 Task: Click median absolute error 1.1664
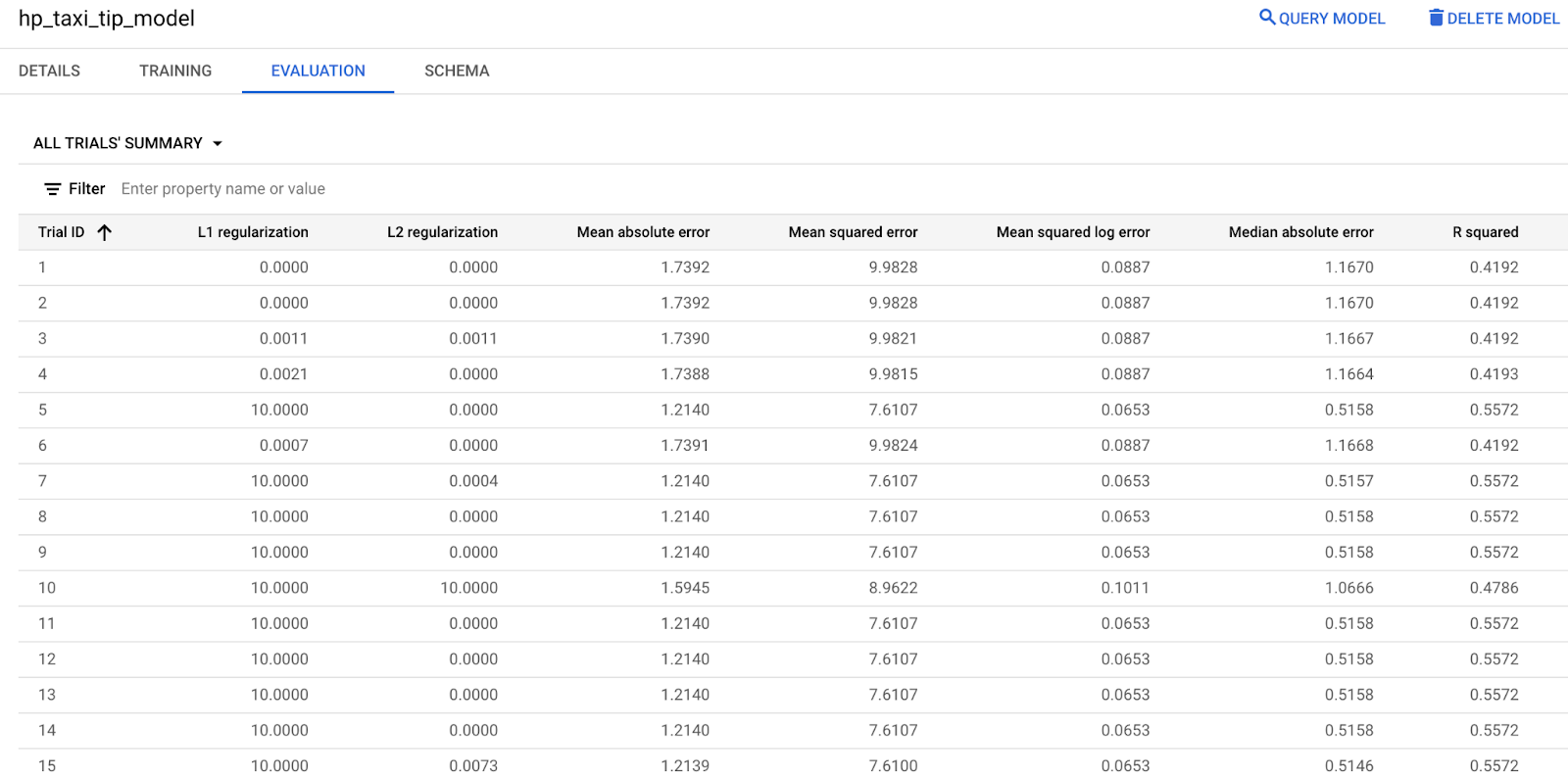coord(1349,374)
